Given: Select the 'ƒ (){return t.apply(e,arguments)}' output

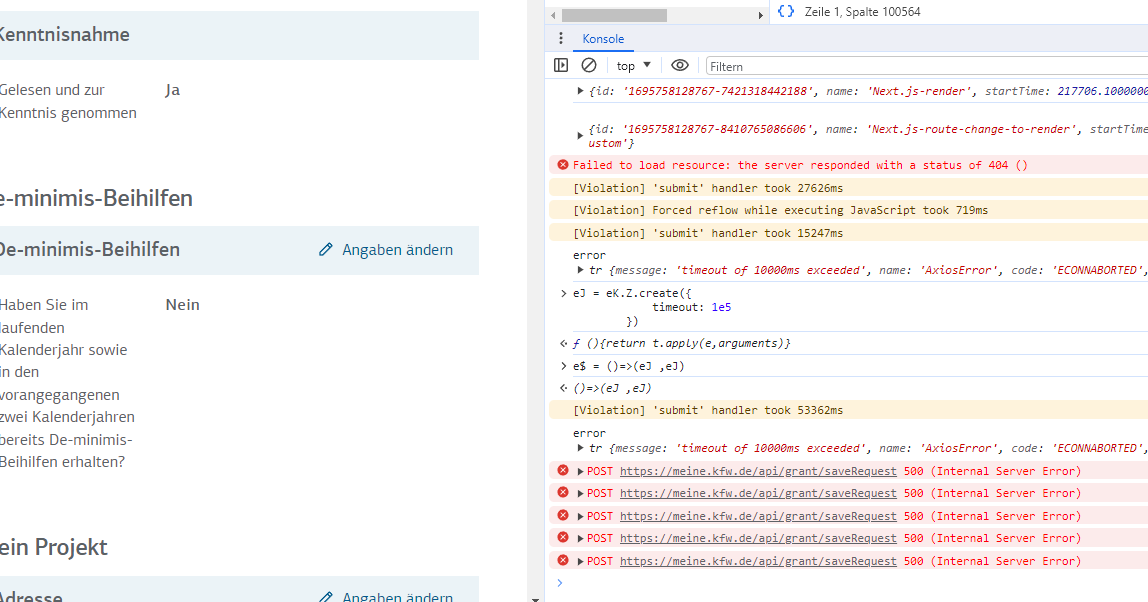Looking at the screenshot, I should 682,343.
